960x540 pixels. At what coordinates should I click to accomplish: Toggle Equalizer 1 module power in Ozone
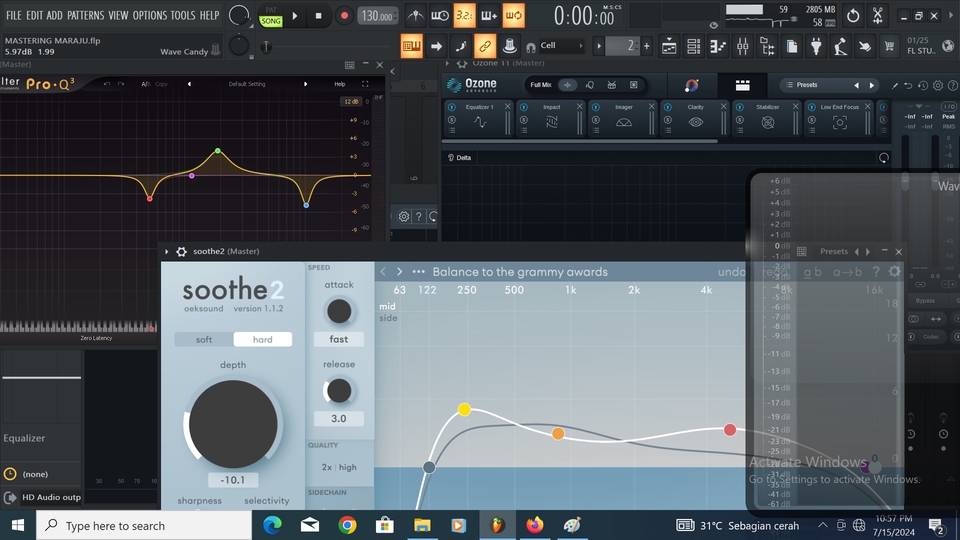click(452, 107)
